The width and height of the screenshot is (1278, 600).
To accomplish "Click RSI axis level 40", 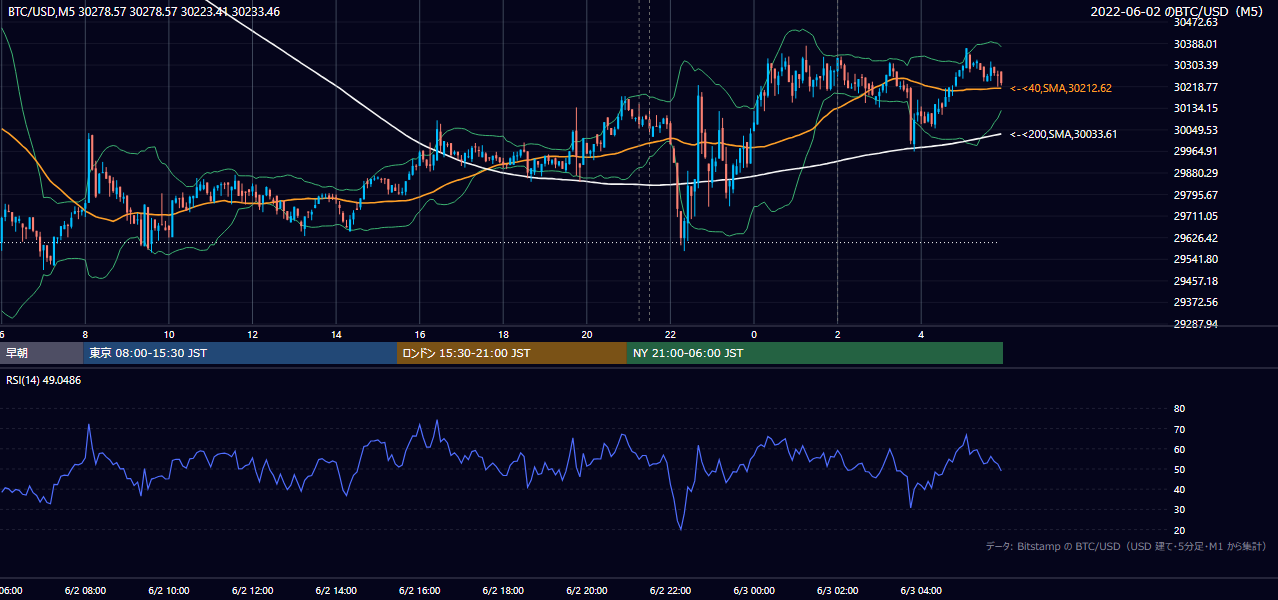I will 1179,489.
